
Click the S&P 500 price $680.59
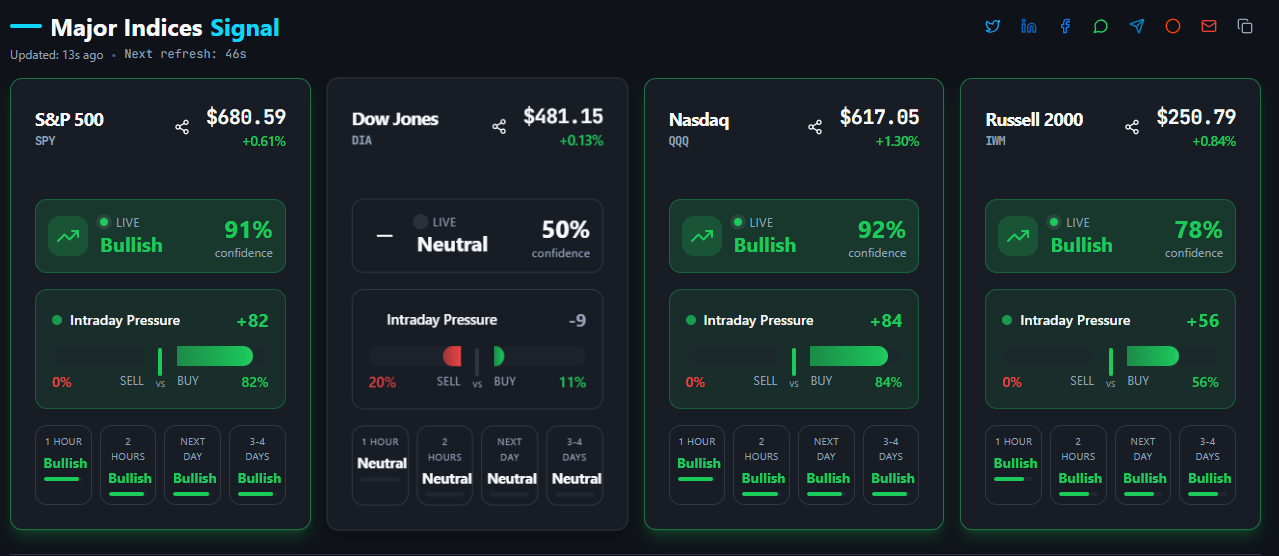pyautogui.click(x=246, y=117)
